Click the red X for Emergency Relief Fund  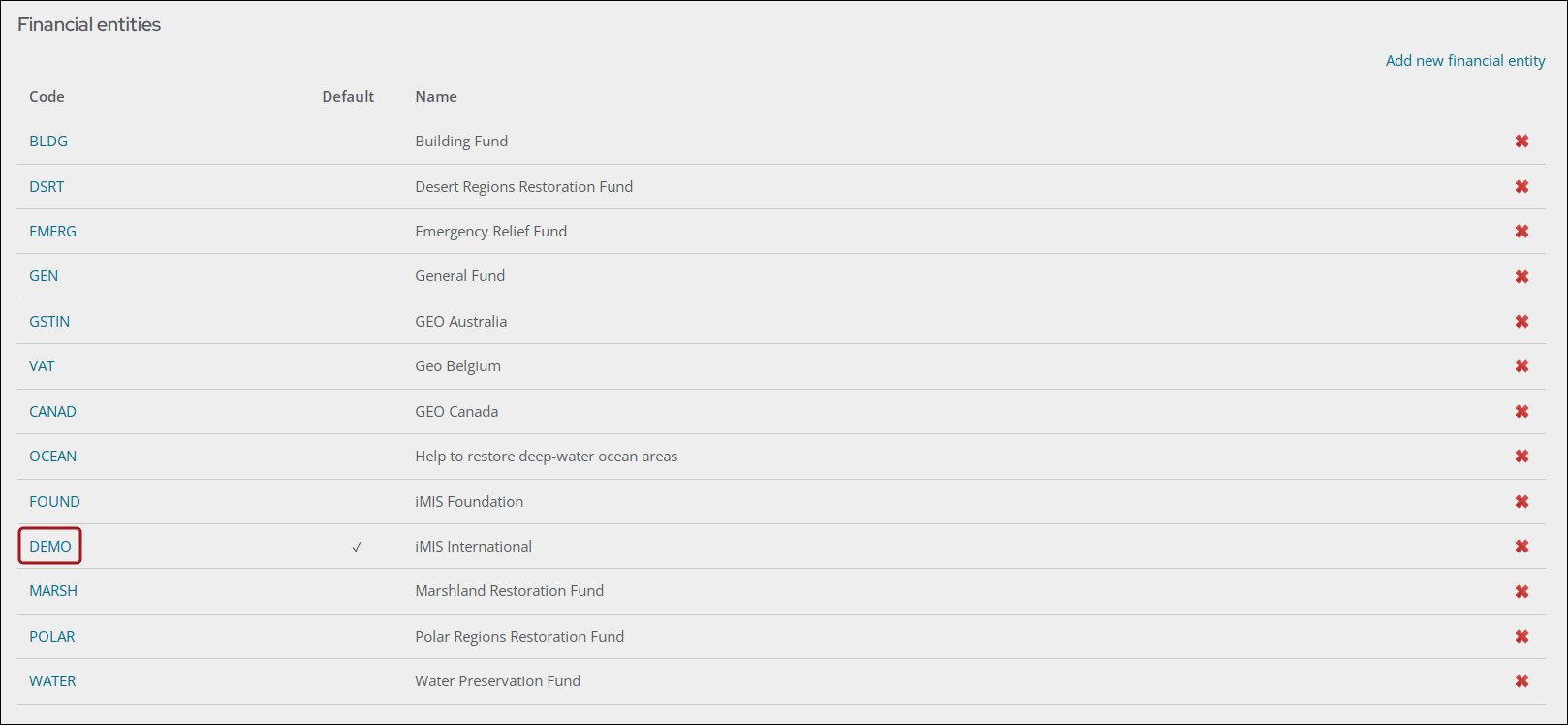tap(1521, 232)
